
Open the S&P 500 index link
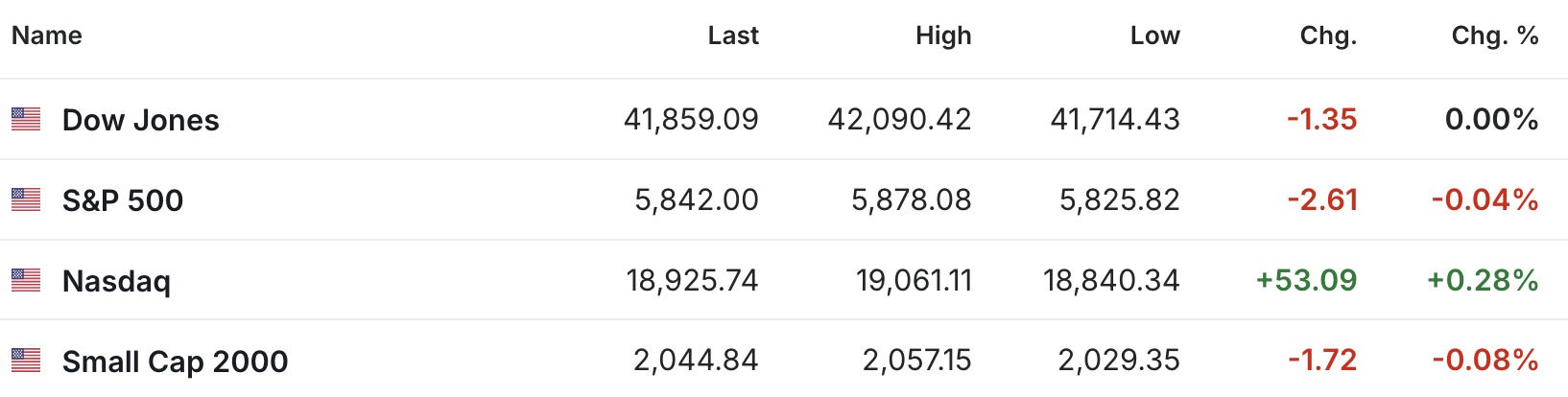click(x=123, y=200)
